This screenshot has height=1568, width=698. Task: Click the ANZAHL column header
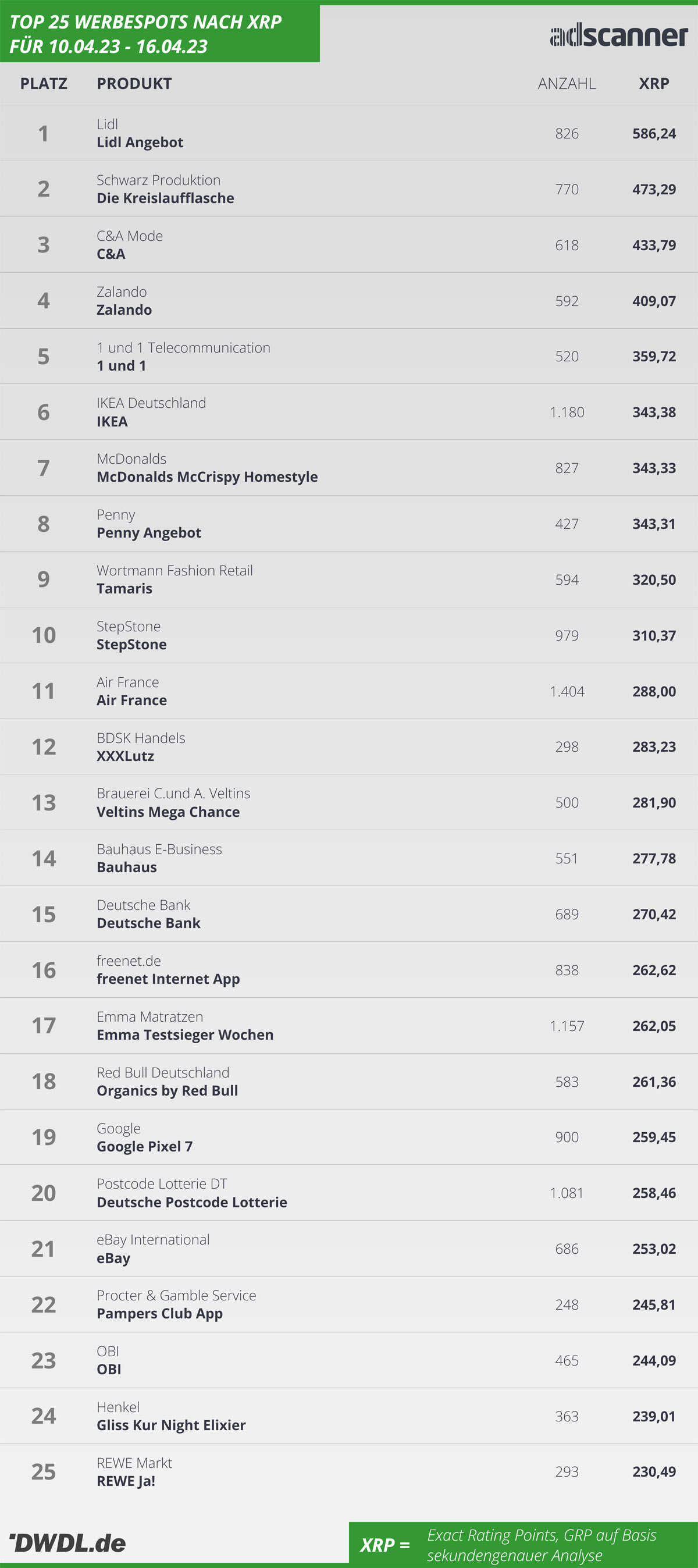(567, 83)
